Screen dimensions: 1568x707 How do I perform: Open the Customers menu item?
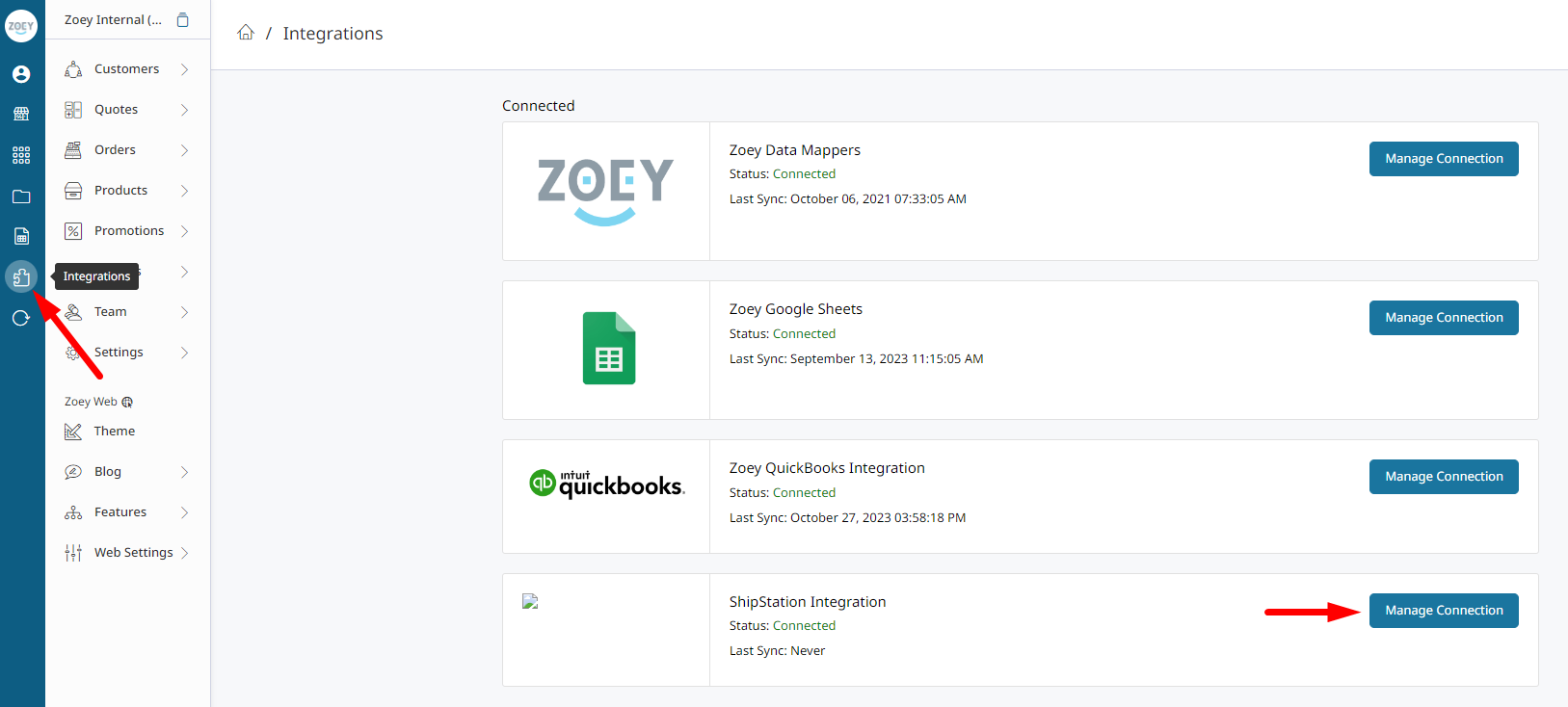127,69
